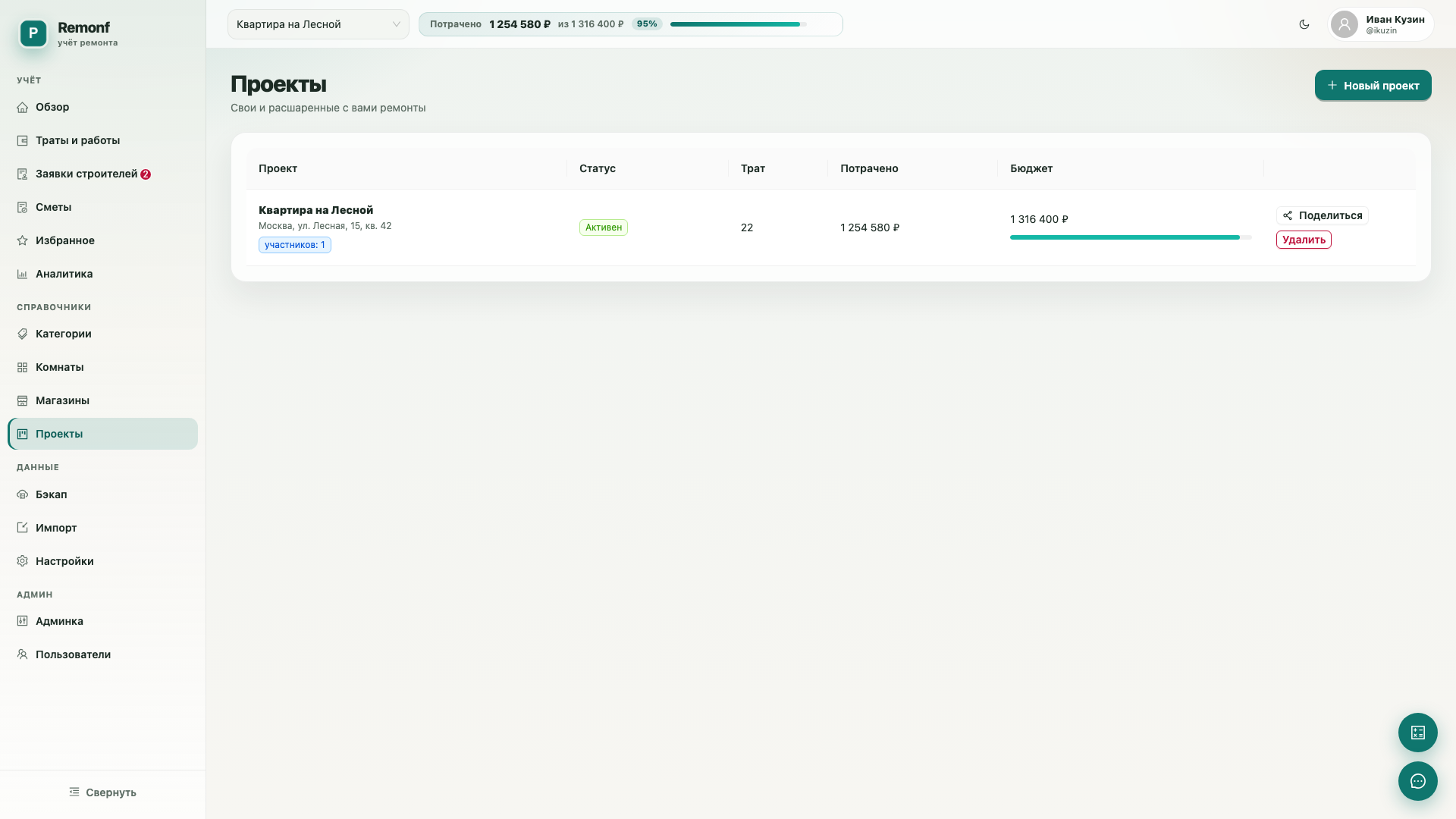The image size is (1456, 819).
Task: Click the Комнаты grid icon
Action: [23, 368]
